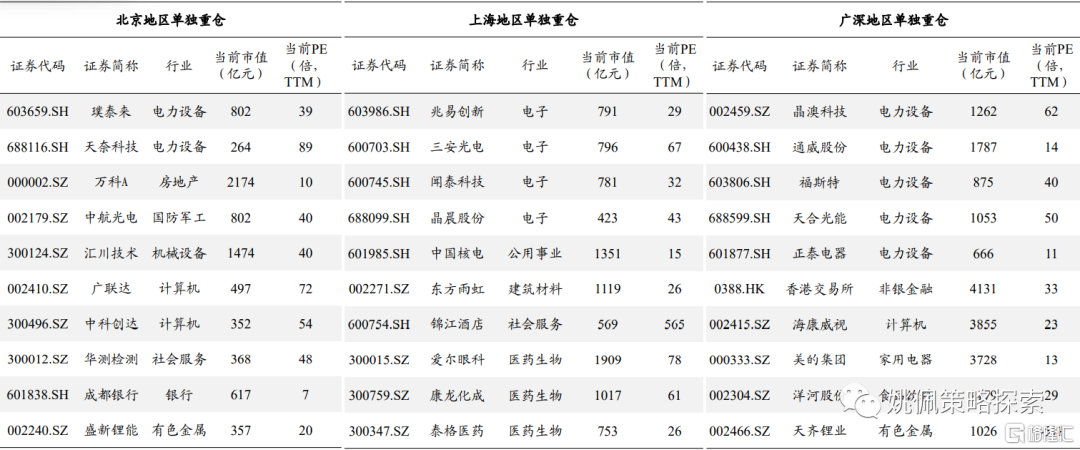Select the 晶晨股份 security name
1080x450 pixels.
[x=457, y=218]
